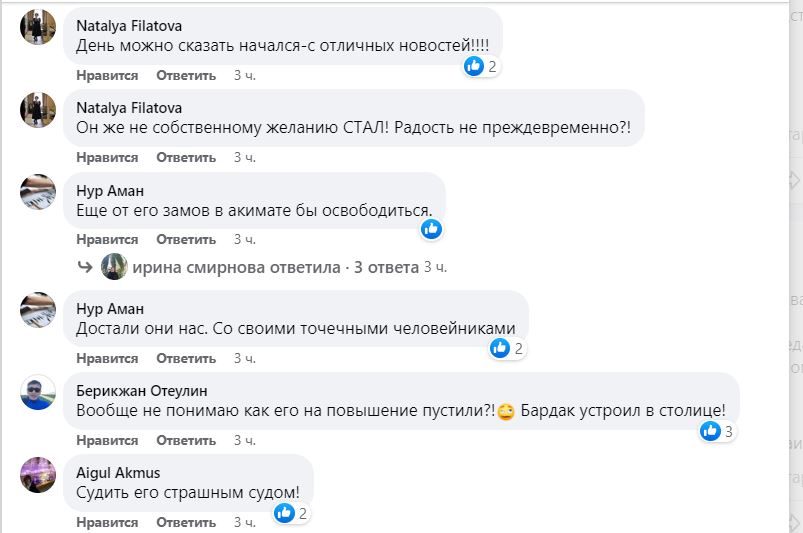Click ирина смирнова's small reply avatar
This screenshot has width=803, height=533.
coord(113,267)
